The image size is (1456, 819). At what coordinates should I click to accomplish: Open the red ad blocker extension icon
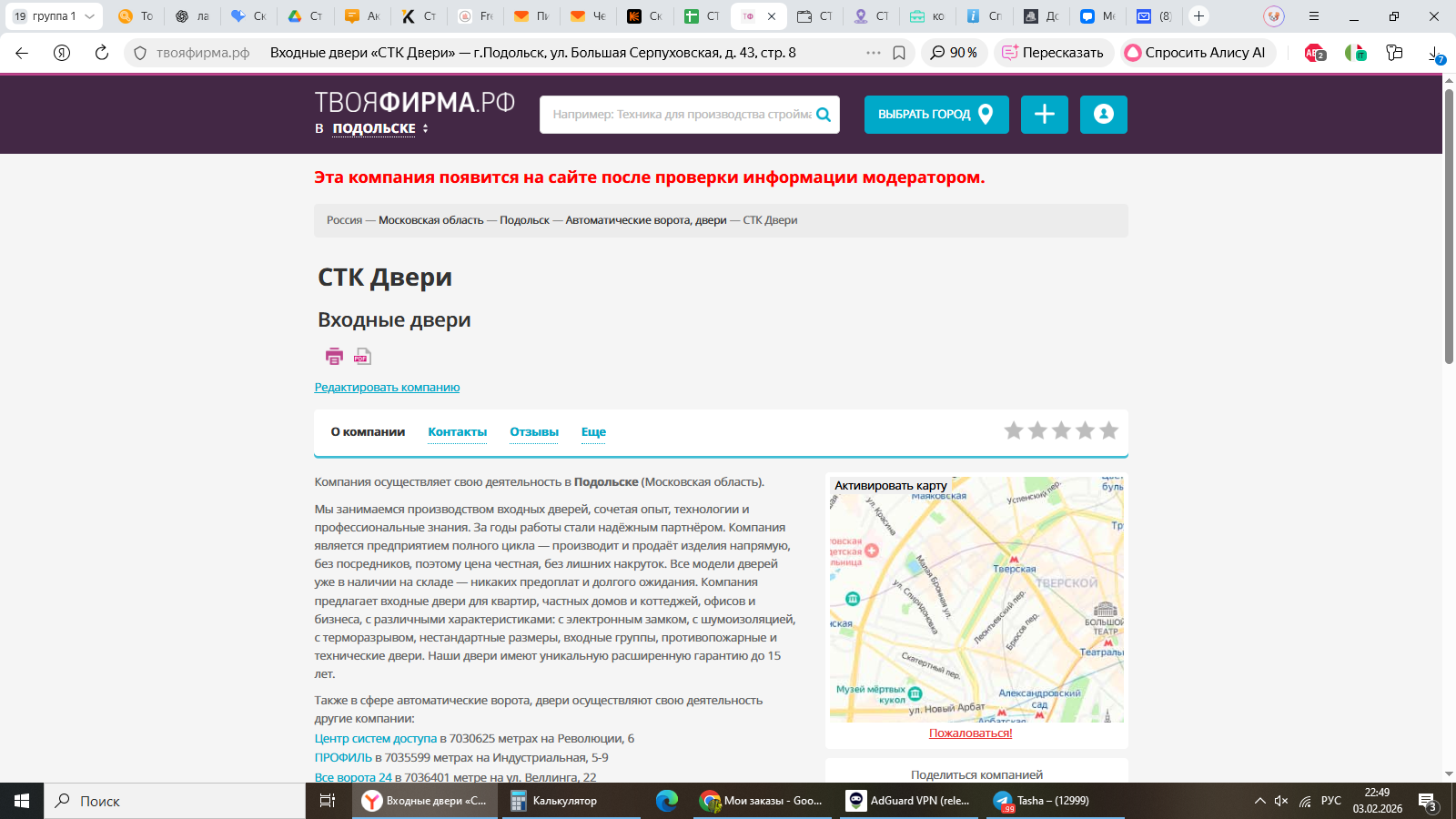pos(1315,53)
